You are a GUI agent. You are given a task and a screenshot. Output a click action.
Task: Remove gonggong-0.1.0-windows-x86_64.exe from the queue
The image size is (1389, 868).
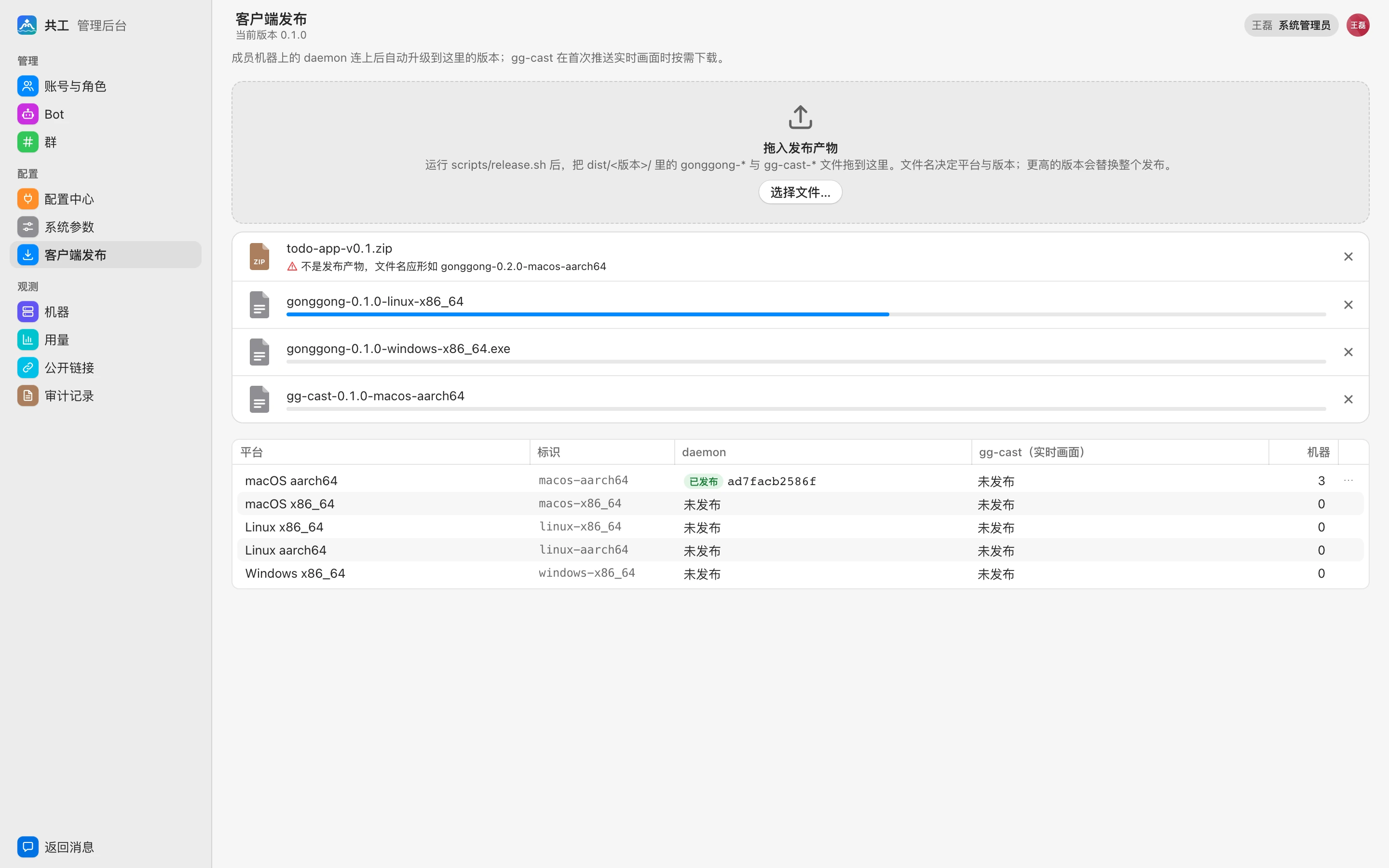1348,352
